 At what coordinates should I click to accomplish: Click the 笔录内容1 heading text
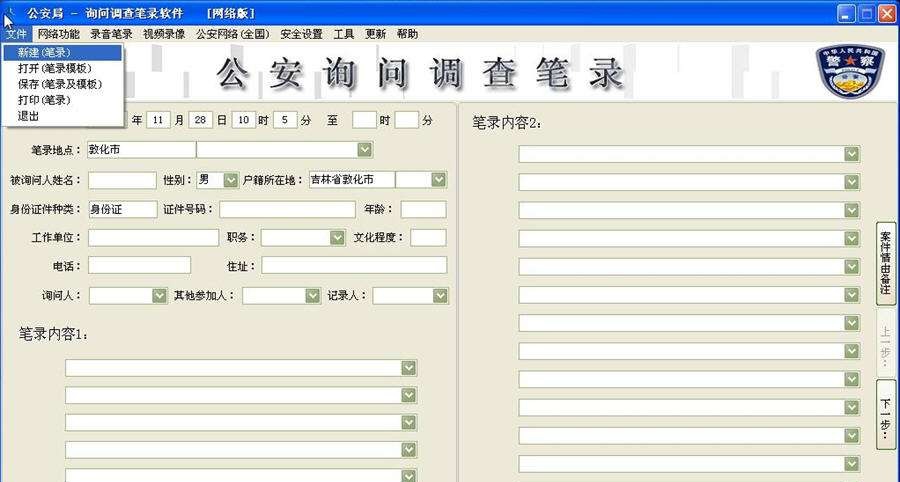53,334
